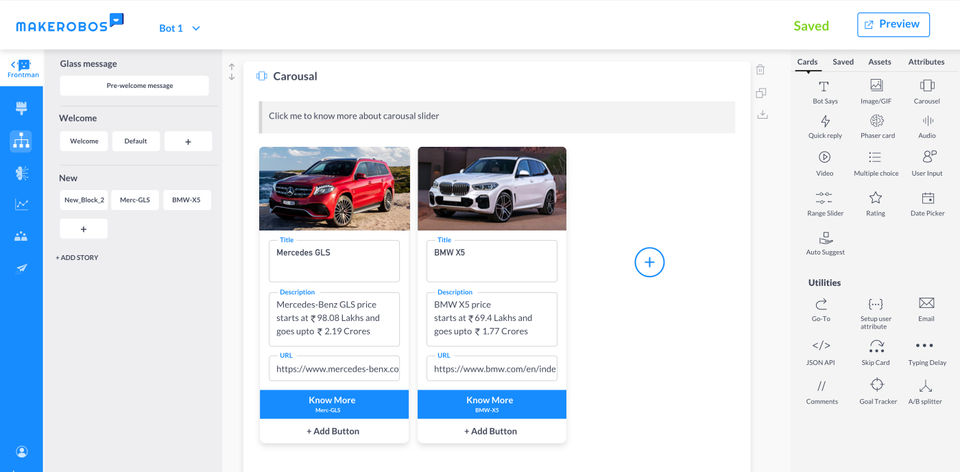This screenshot has height=472, width=960.
Task: Click the download icon beside the Carousal card
Action: pyautogui.click(x=762, y=114)
